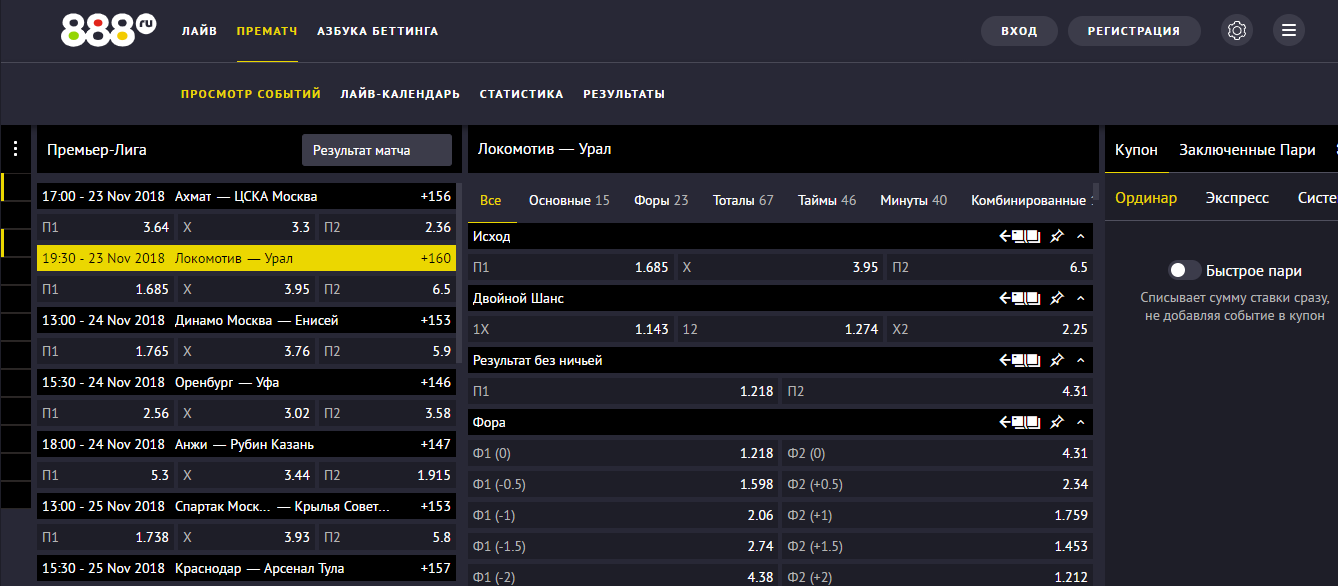Screen dimensions: 1338x586
Task: Open the hamburger menu in header
Action: click(1289, 31)
